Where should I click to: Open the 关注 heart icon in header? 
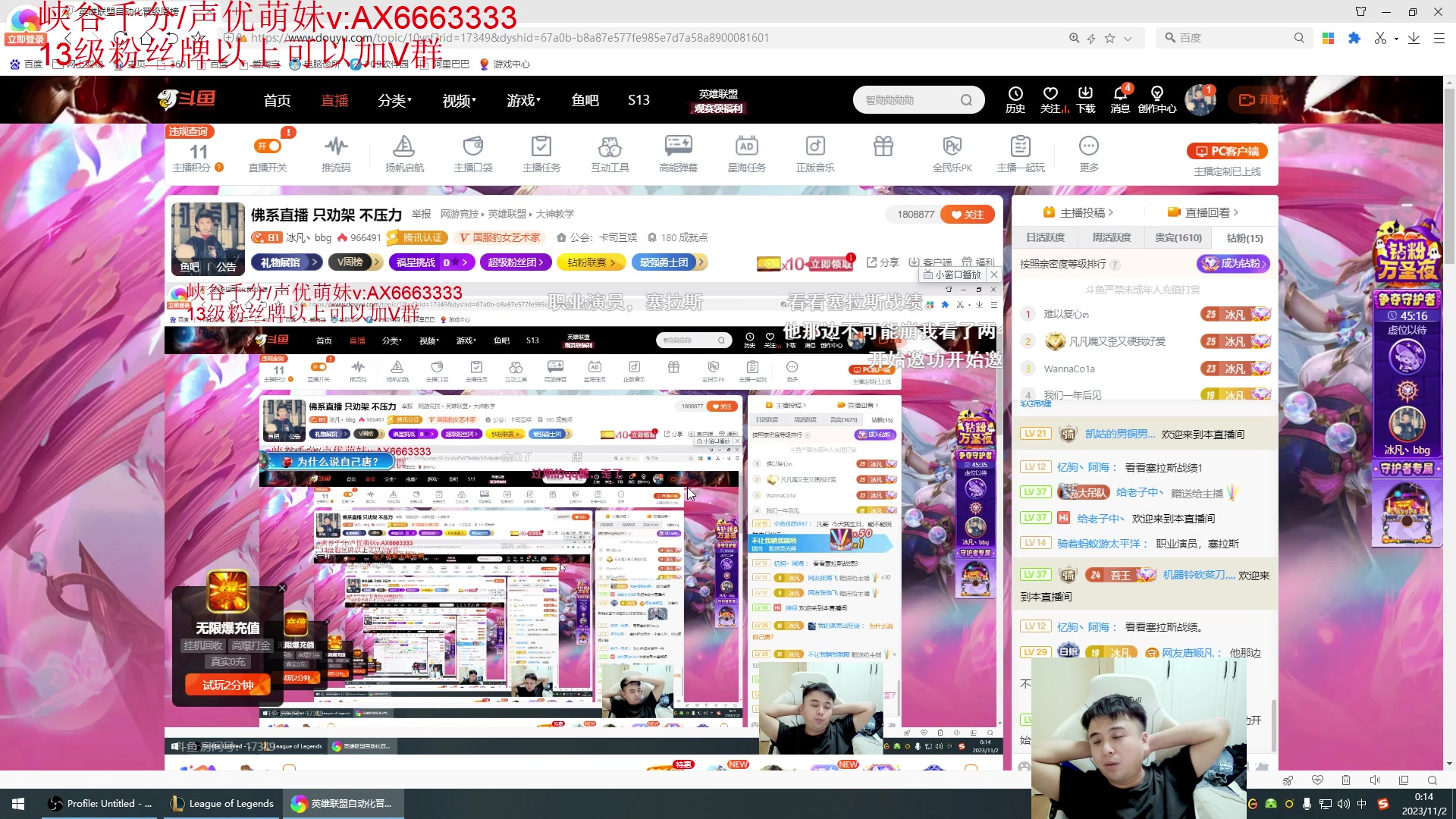click(x=1050, y=99)
